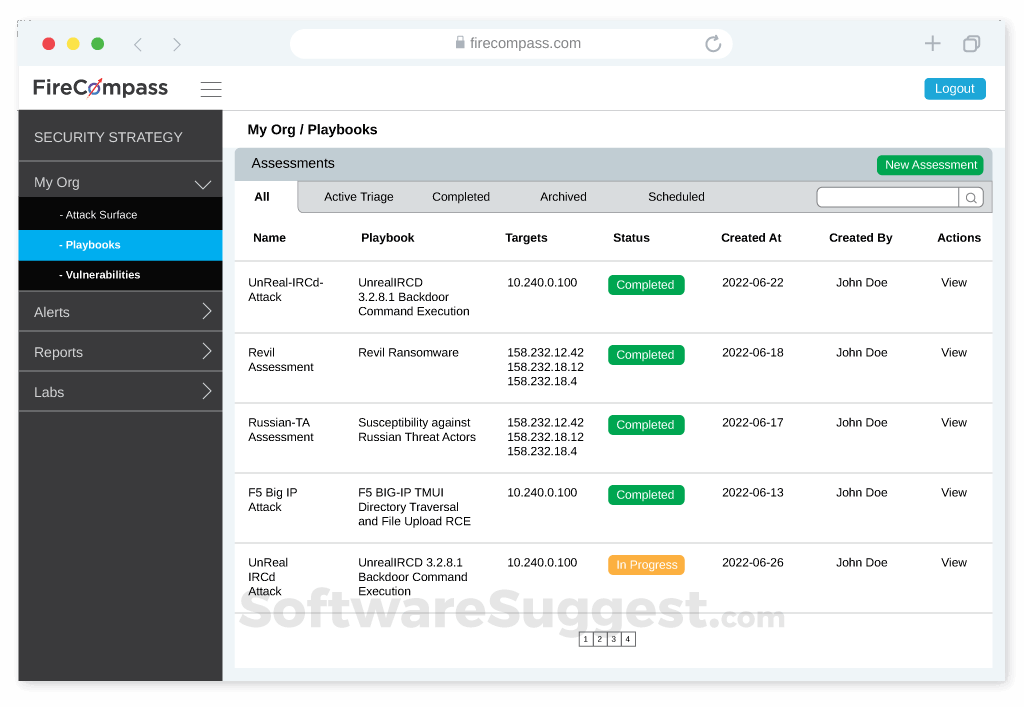Viewport: 1024px width, 707px height.
Task: Go to page 3 of assessments
Action: pos(614,639)
